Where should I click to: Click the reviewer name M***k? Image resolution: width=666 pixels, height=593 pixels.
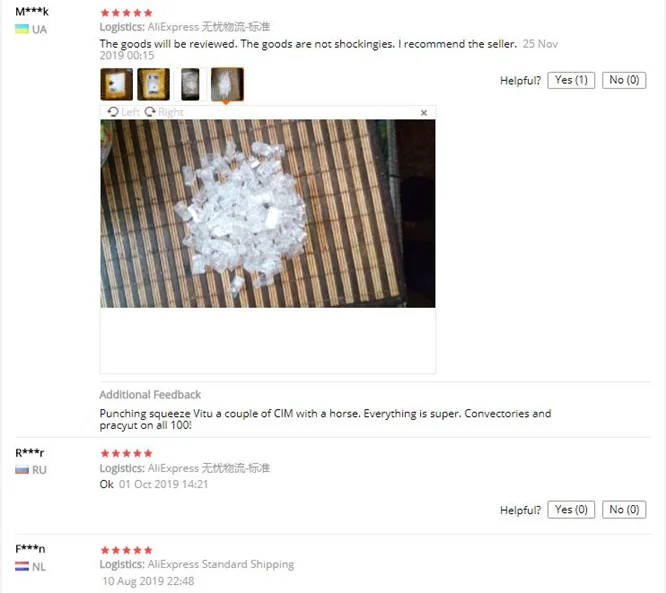[x=32, y=11]
